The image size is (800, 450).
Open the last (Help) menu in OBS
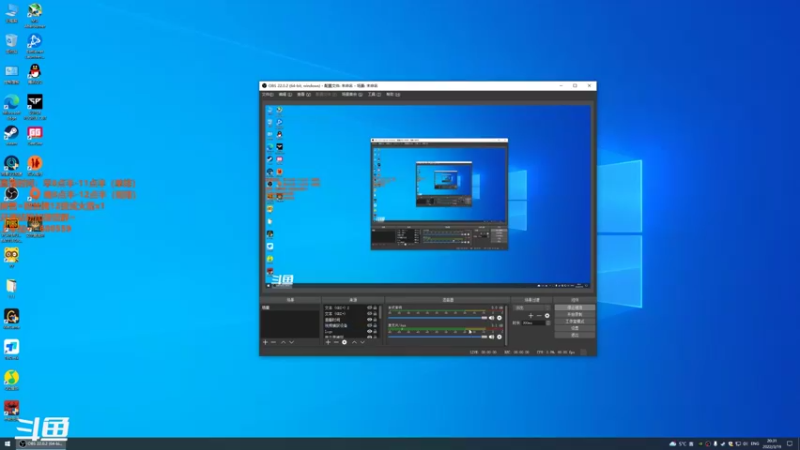point(393,94)
